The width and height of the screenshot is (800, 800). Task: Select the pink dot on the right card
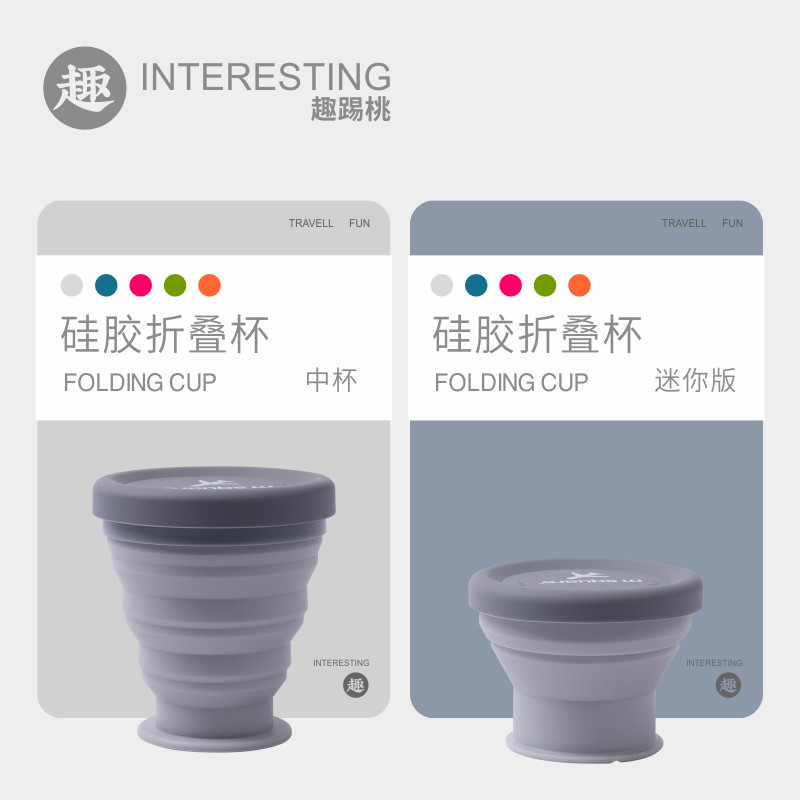pos(511,285)
